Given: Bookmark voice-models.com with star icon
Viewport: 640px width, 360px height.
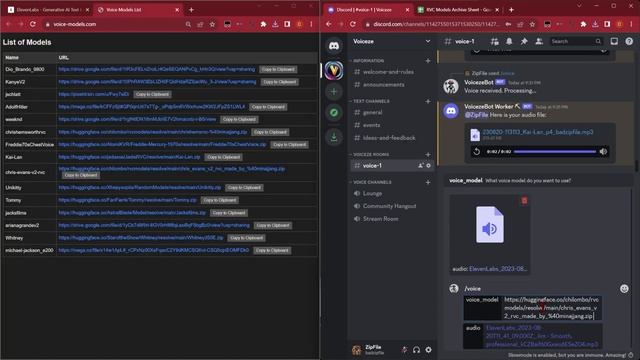Looking at the screenshot, I should (212, 24).
